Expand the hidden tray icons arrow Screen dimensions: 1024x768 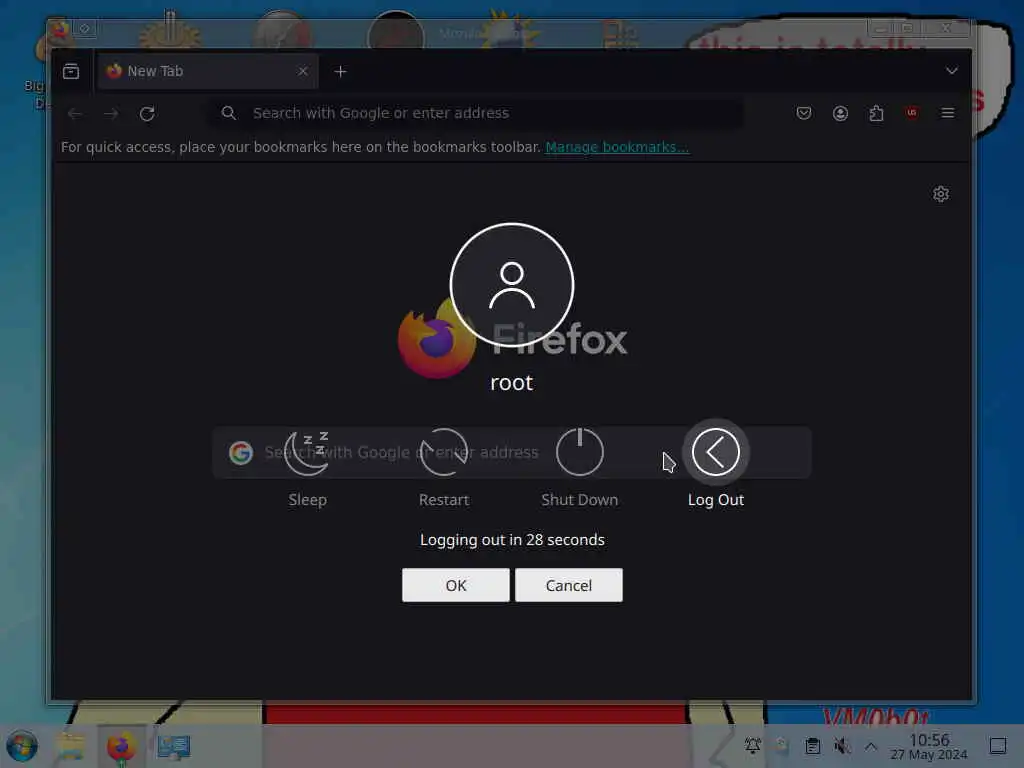(x=871, y=746)
